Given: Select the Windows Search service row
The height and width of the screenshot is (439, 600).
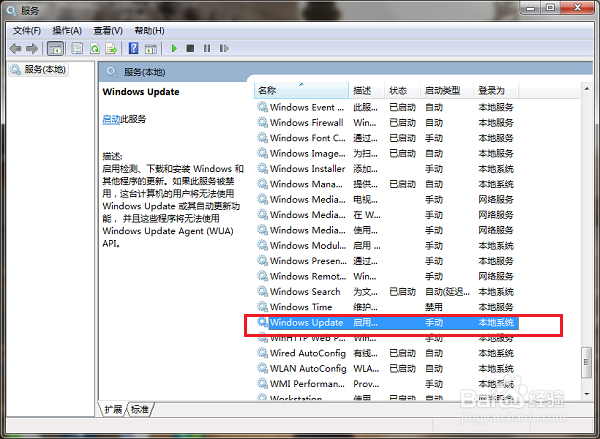Looking at the screenshot, I should tap(387, 292).
